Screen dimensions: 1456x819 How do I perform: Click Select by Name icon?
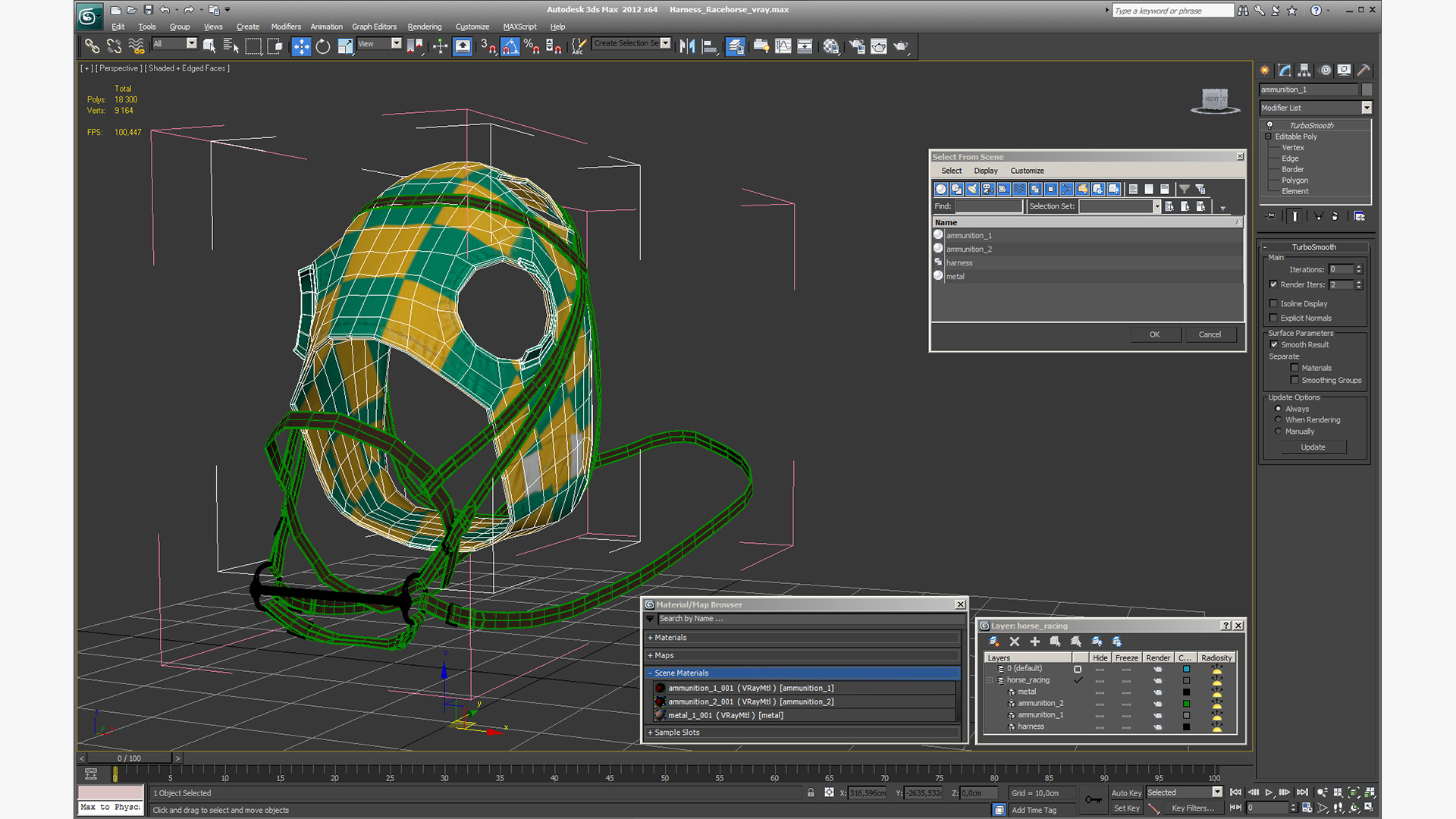[x=231, y=46]
